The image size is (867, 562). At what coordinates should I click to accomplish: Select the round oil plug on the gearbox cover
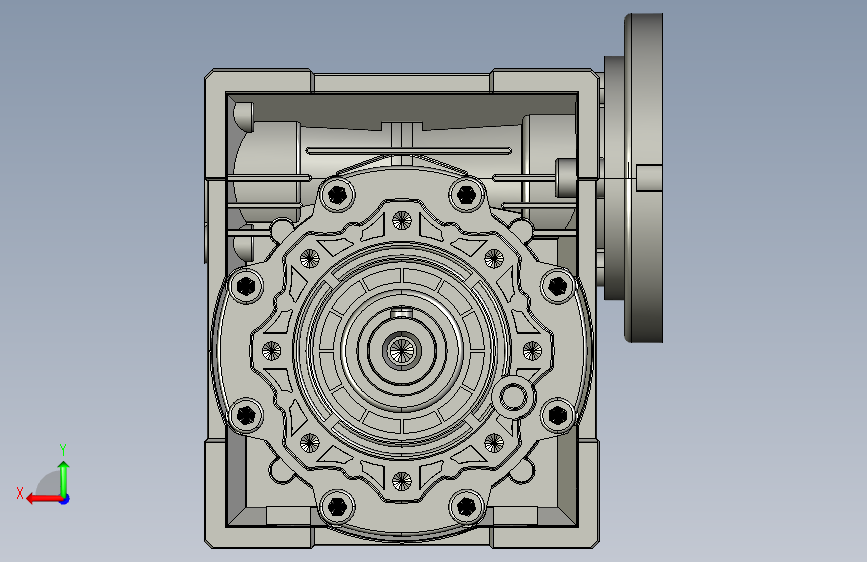pyautogui.click(x=514, y=396)
